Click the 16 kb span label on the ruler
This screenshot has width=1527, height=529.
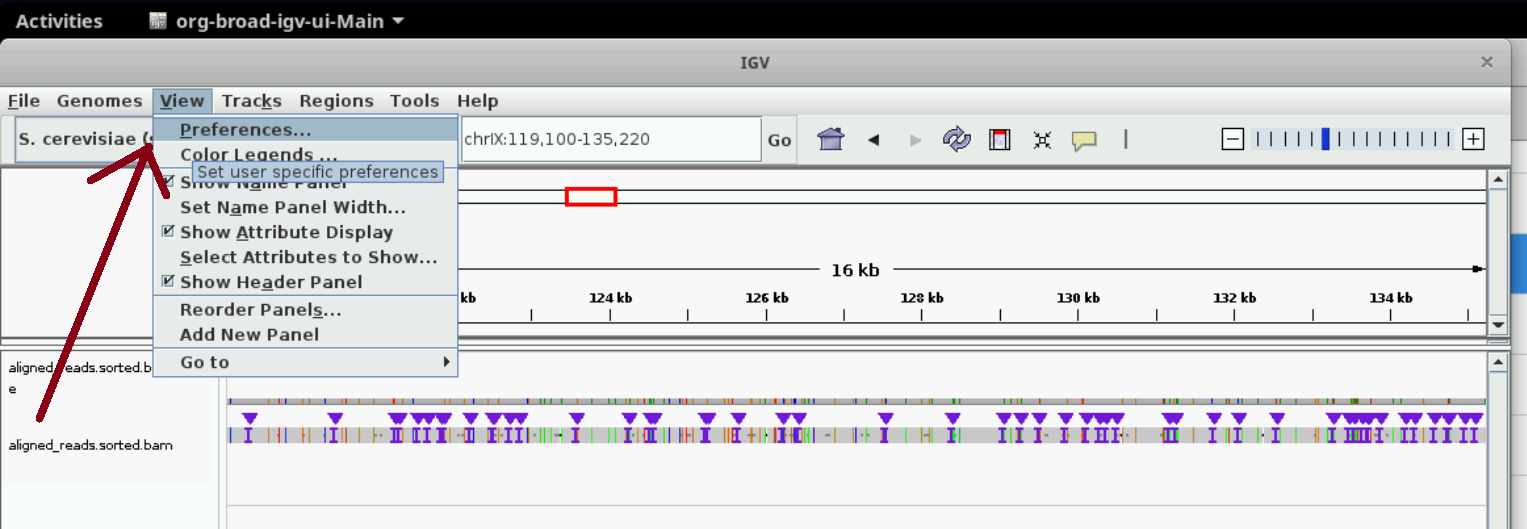click(855, 270)
